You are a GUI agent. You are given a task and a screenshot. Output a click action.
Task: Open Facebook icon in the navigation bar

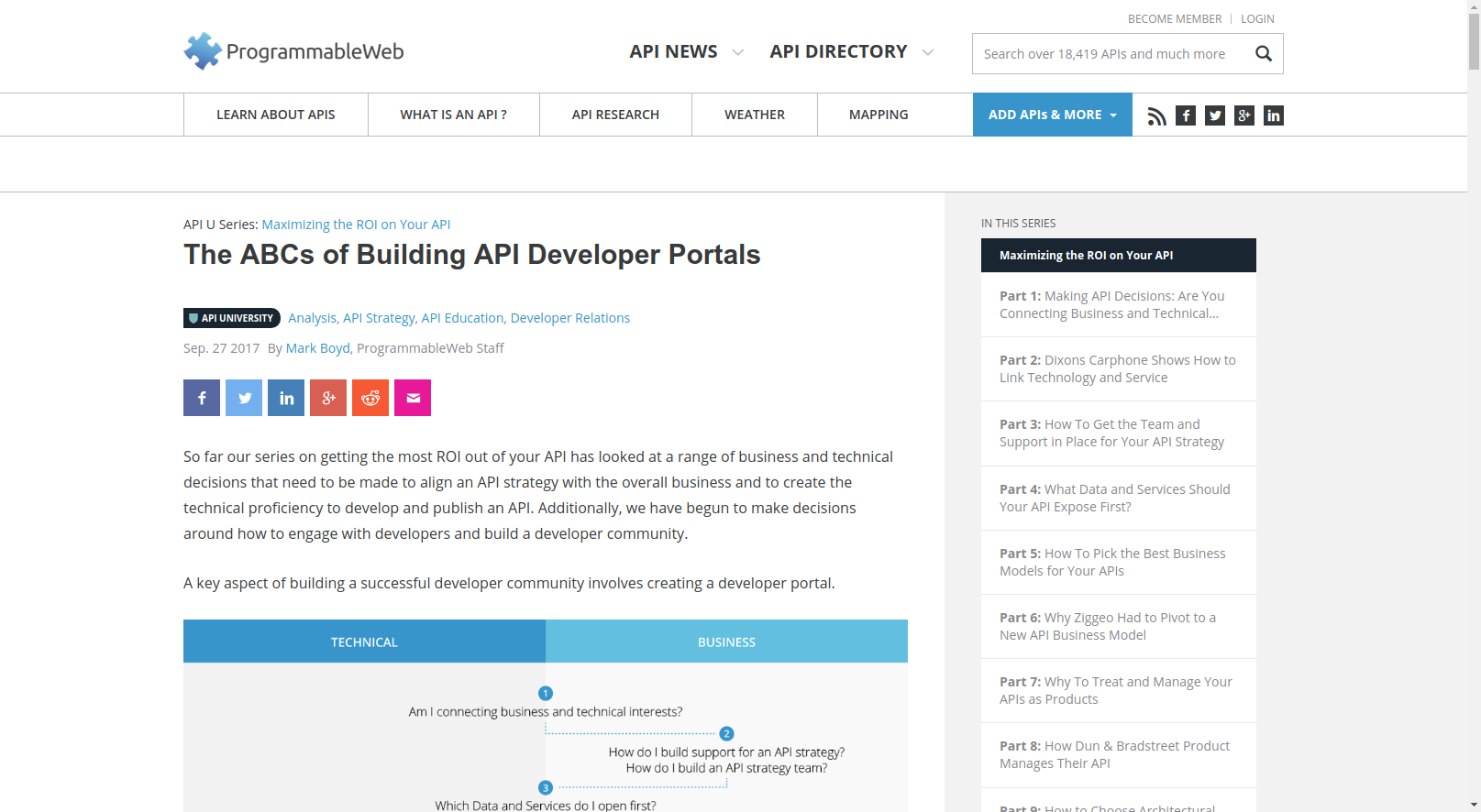(1186, 115)
